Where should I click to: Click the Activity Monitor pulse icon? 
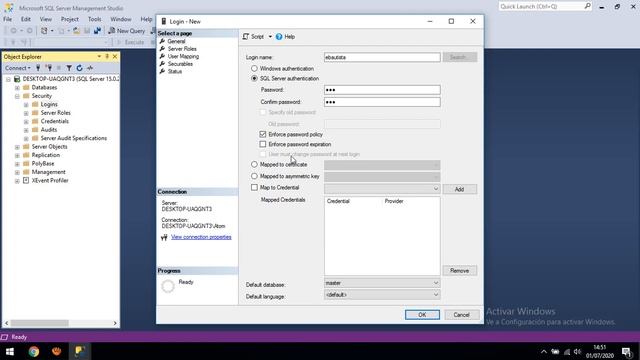coord(90,68)
